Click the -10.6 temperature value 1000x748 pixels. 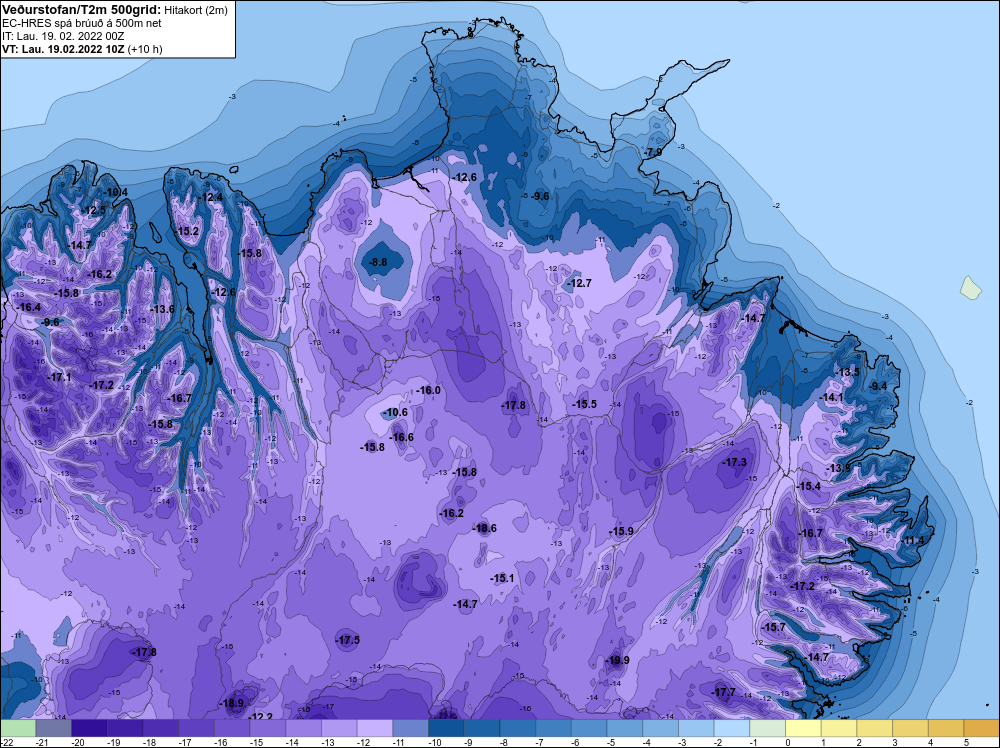pos(395,413)
